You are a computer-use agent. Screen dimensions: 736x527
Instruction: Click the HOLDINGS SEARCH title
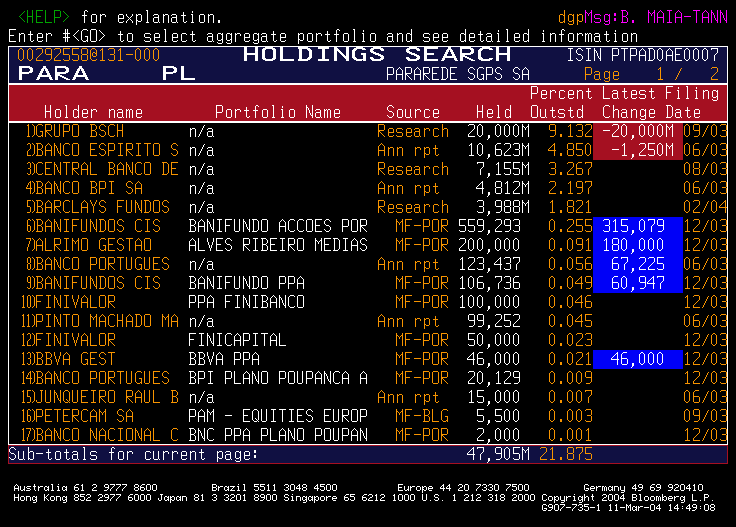click(x=377, y=54)
